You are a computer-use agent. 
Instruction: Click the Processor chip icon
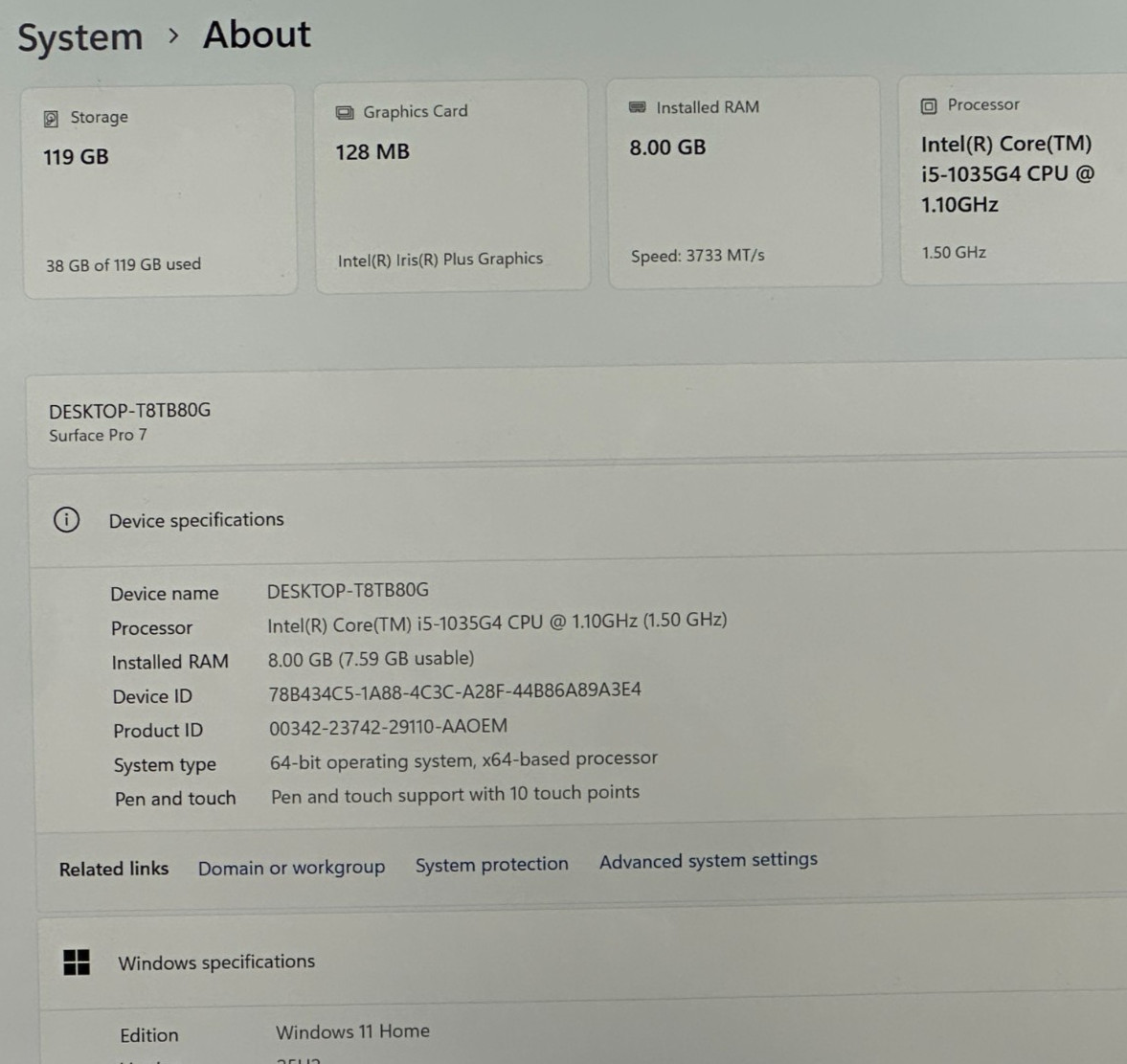pyautogui.click(x=929, y=106)
